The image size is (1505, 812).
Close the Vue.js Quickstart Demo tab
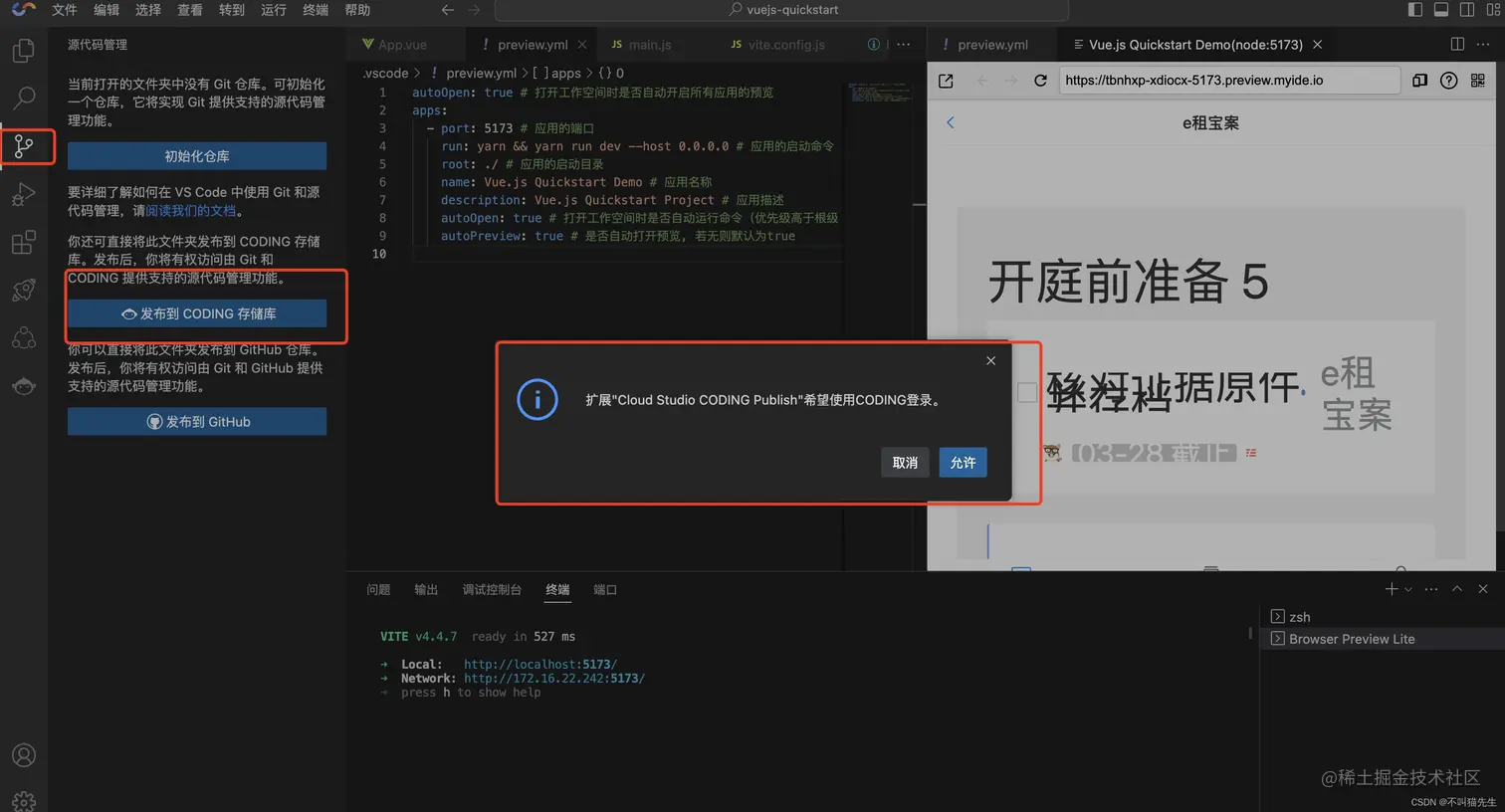click(1318, 45)
